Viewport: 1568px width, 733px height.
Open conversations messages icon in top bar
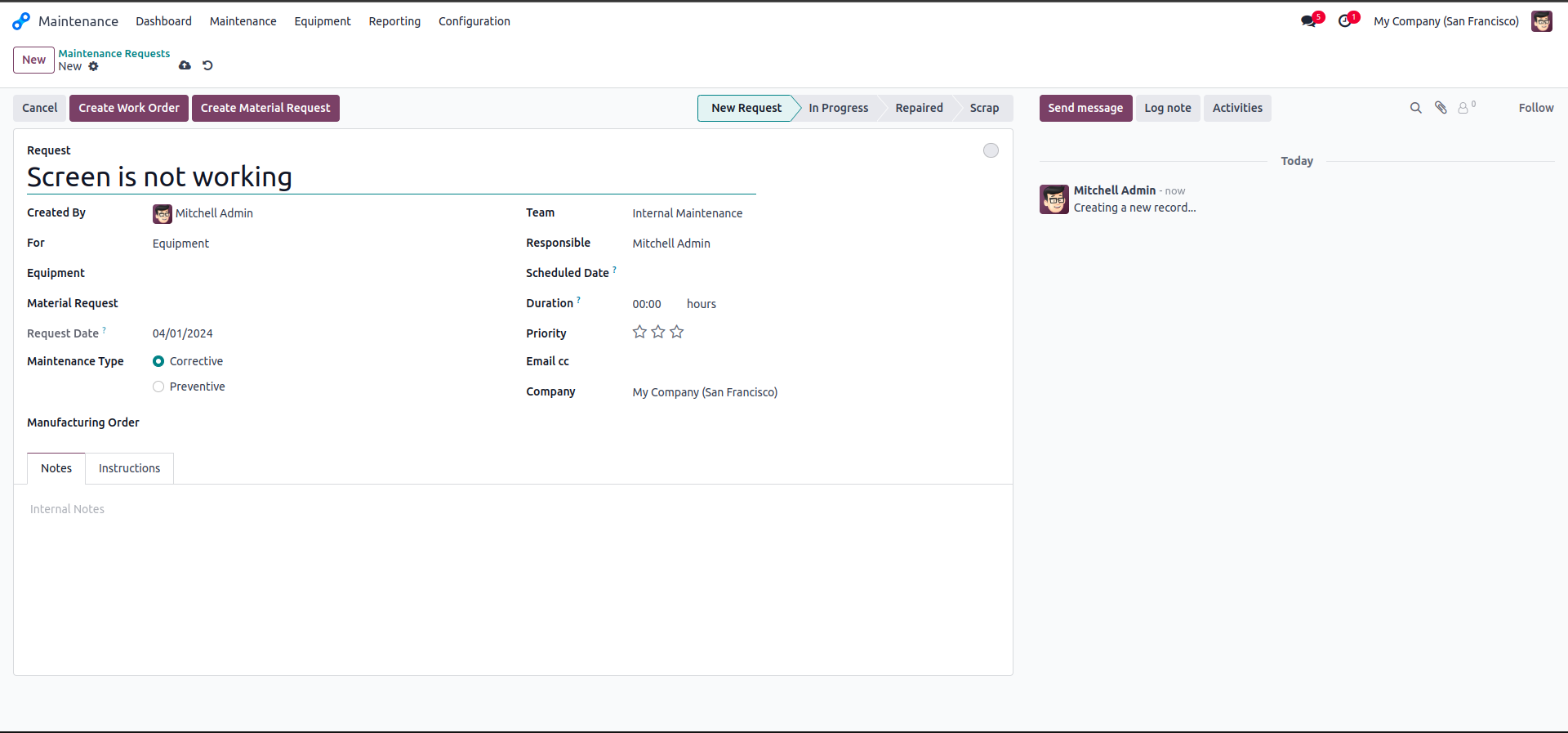(1309, 21)
